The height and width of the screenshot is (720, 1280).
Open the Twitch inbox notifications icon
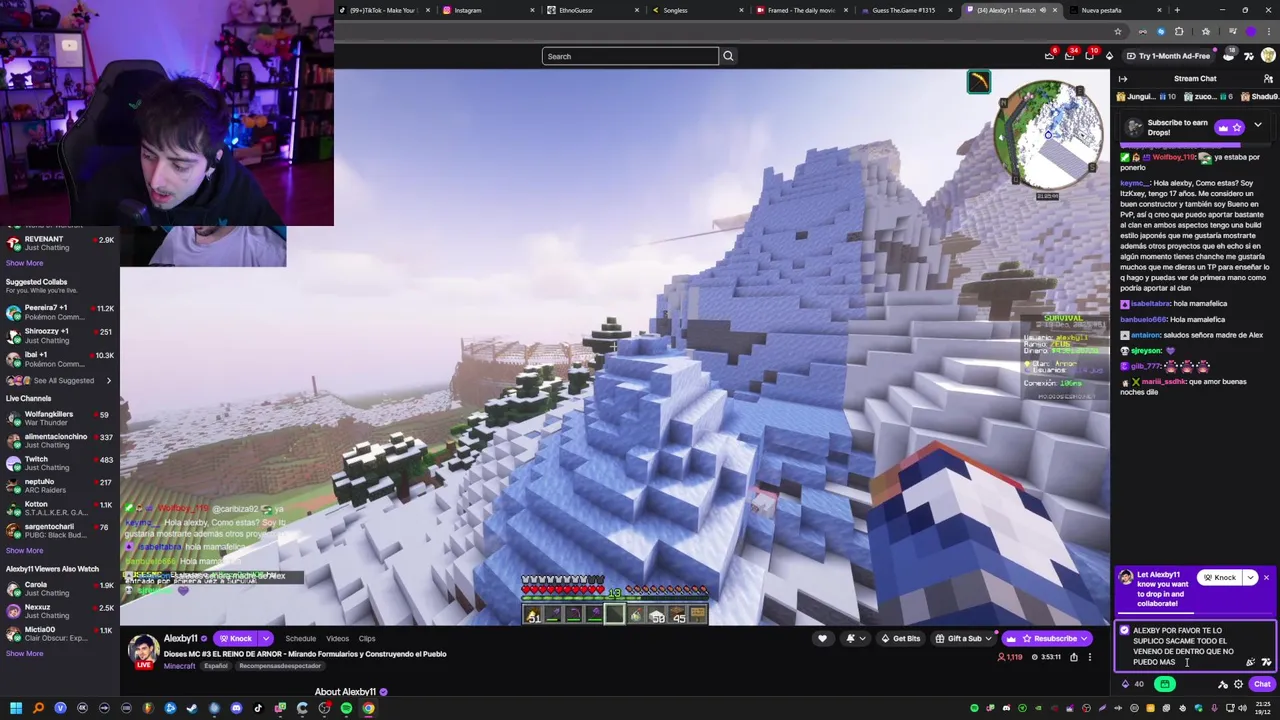pyautogui.click(x=1069, y=56)
